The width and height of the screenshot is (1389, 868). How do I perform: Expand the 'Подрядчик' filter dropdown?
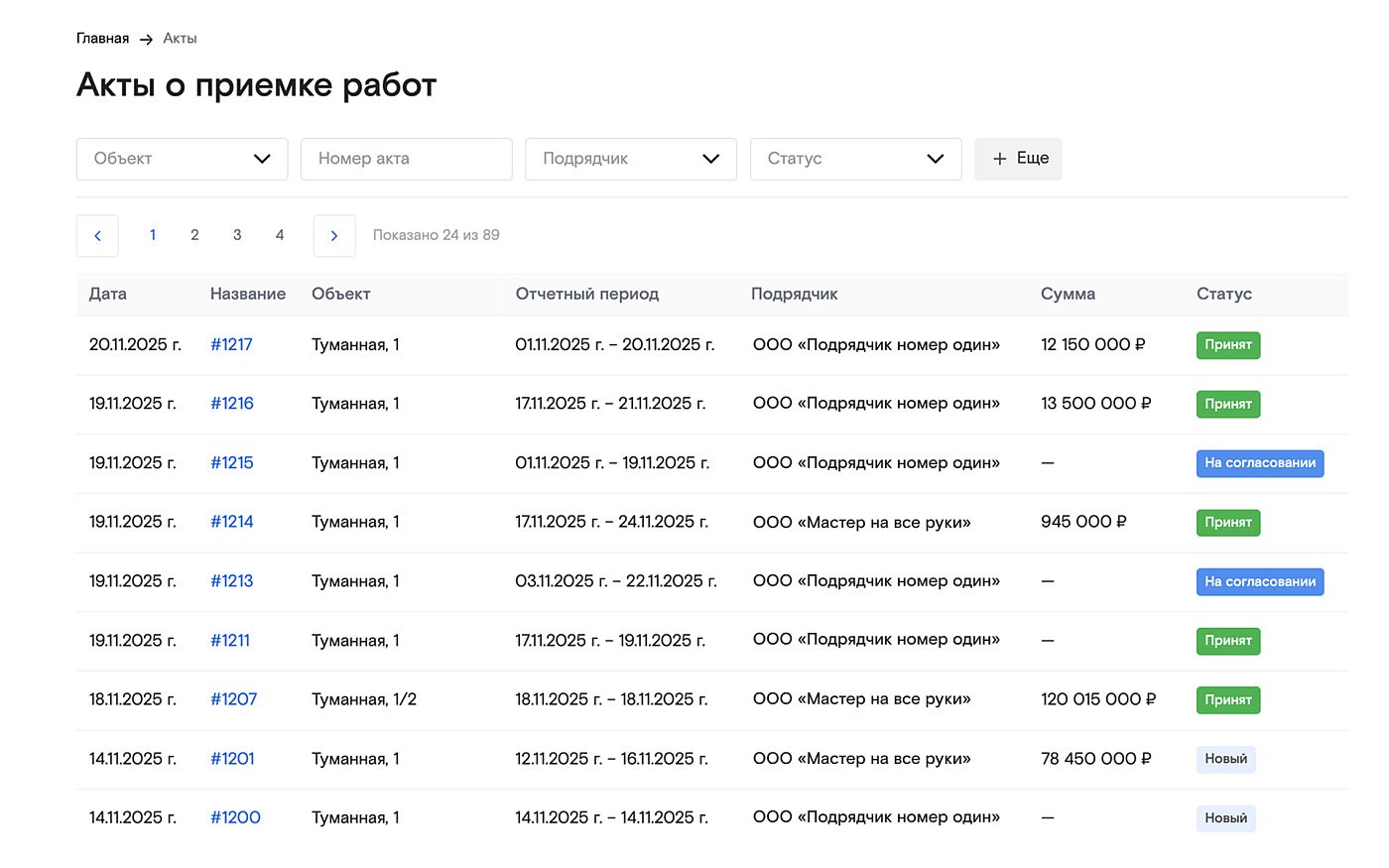click(630, 159)
